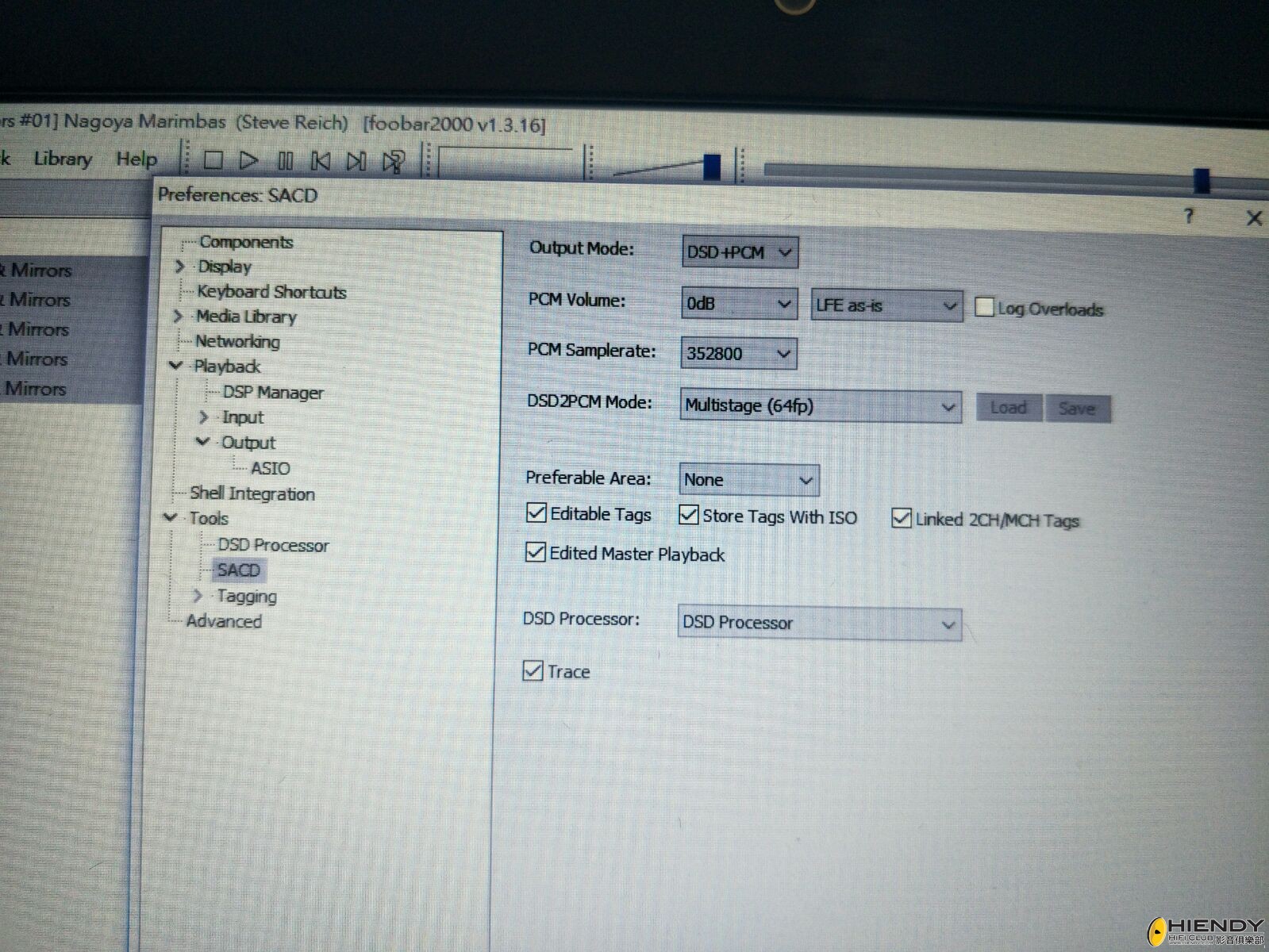Adjust the volume slider handle

(711, 167)
